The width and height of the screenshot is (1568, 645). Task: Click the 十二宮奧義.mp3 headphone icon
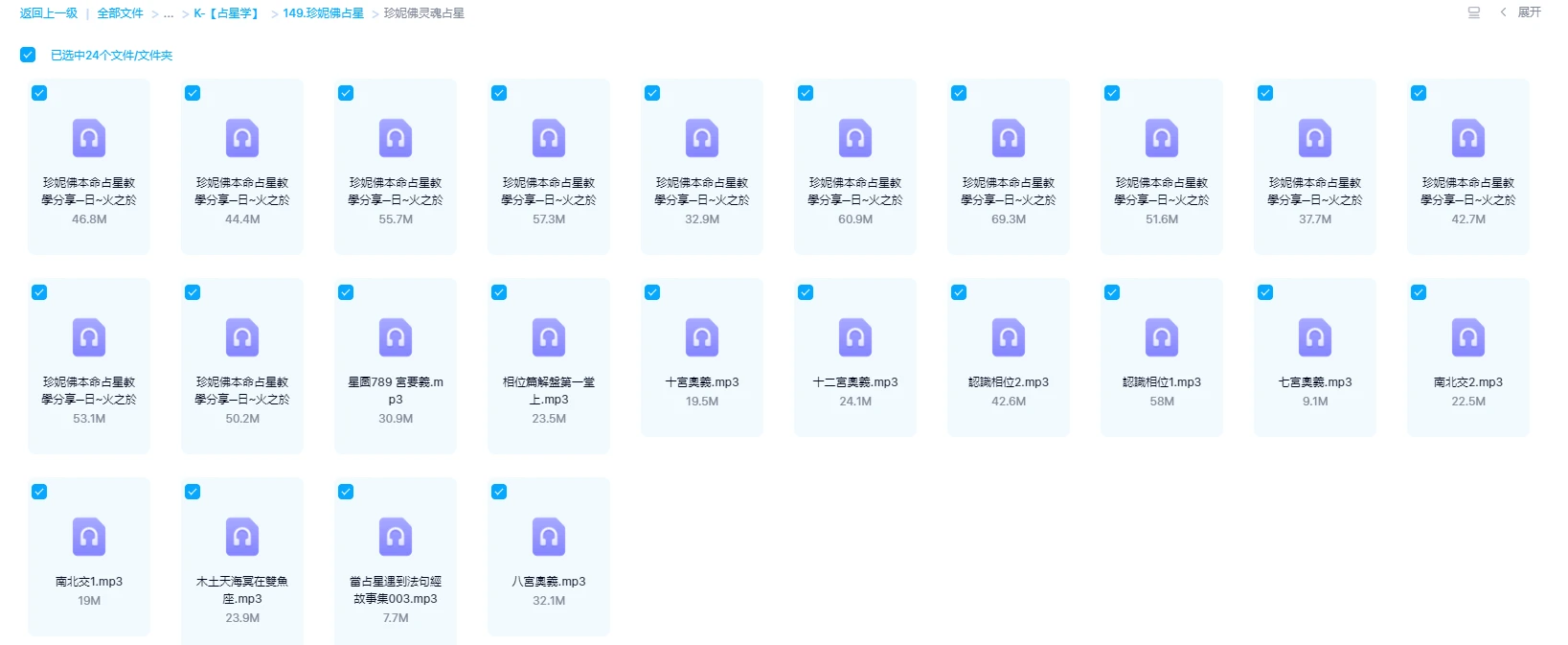pos(855,337)
